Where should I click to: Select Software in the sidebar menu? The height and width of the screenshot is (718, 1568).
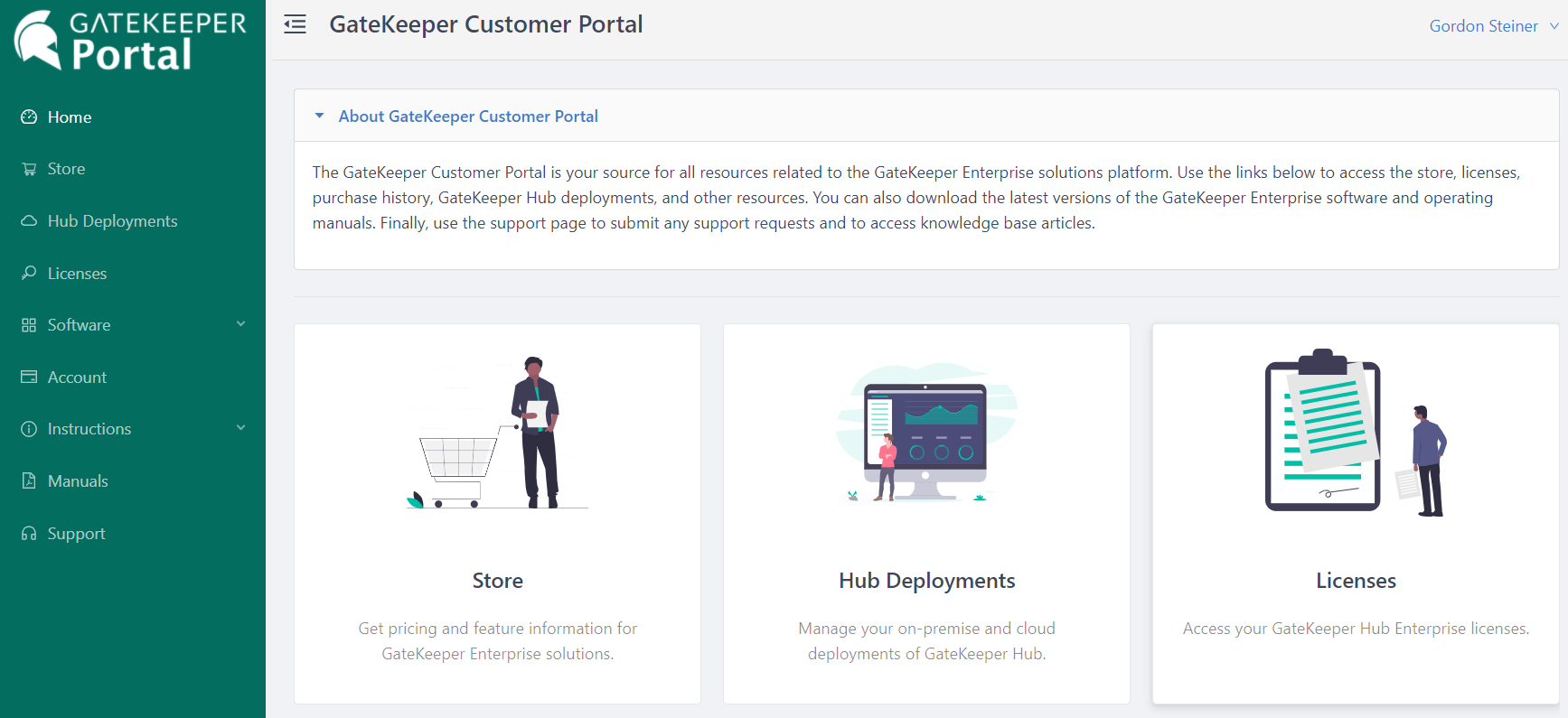(79, 325)
